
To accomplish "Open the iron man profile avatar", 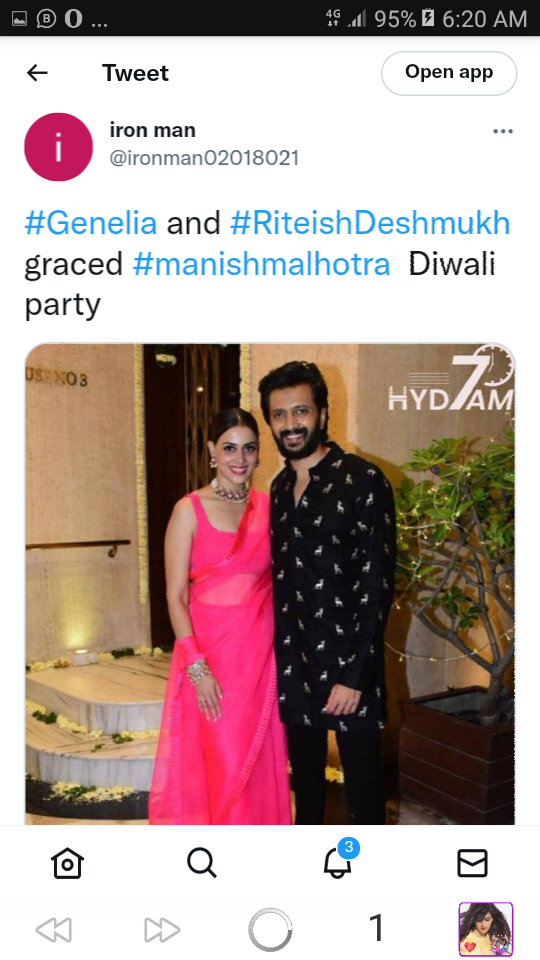I will click(58, 147).
